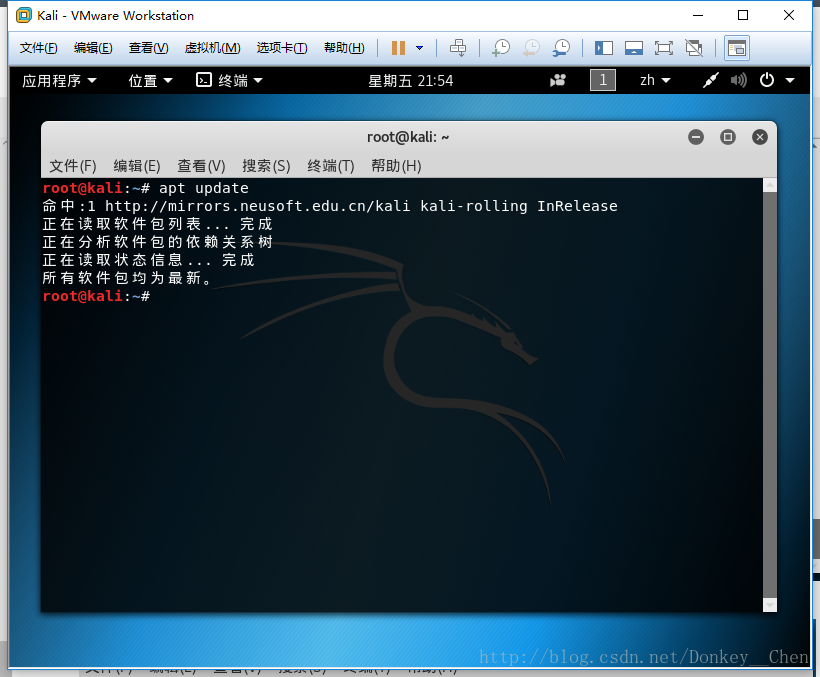Image resolution: width=820 pixels, height=677 pixels.
Task: Close the VMware Workstation window
Action: (x=789, y=16)
